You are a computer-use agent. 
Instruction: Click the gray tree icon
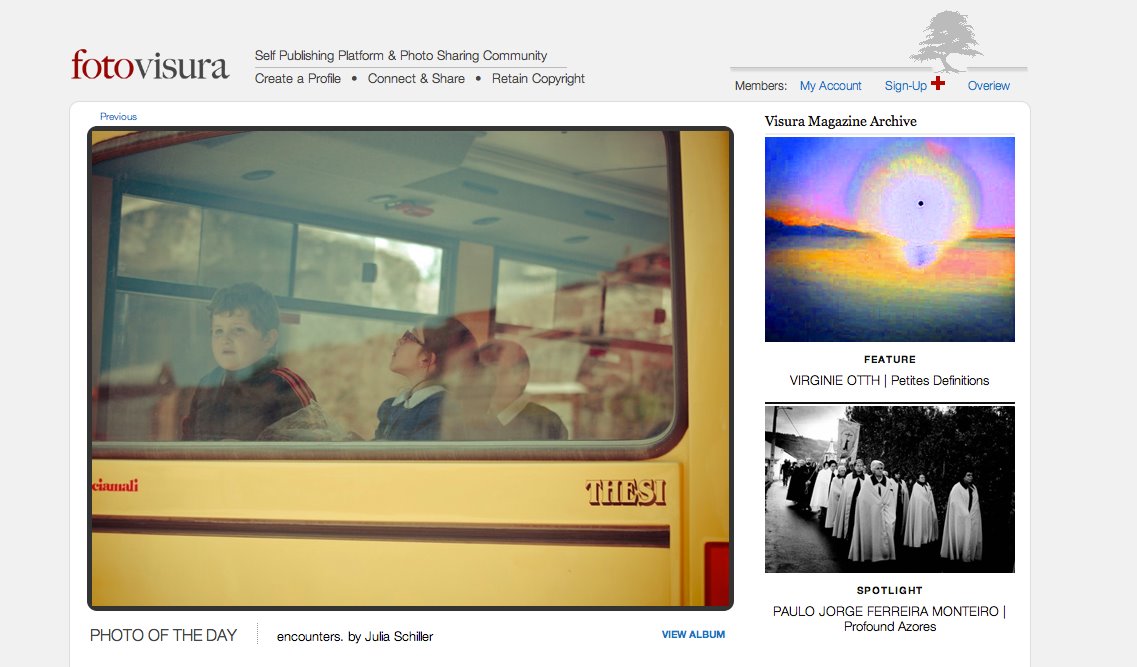point(946,41)
